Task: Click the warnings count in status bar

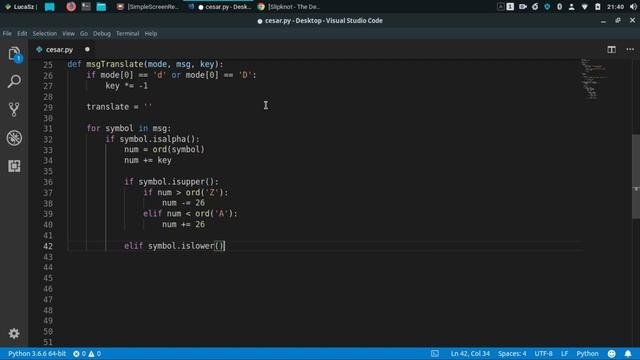Action: click(95, 353)
